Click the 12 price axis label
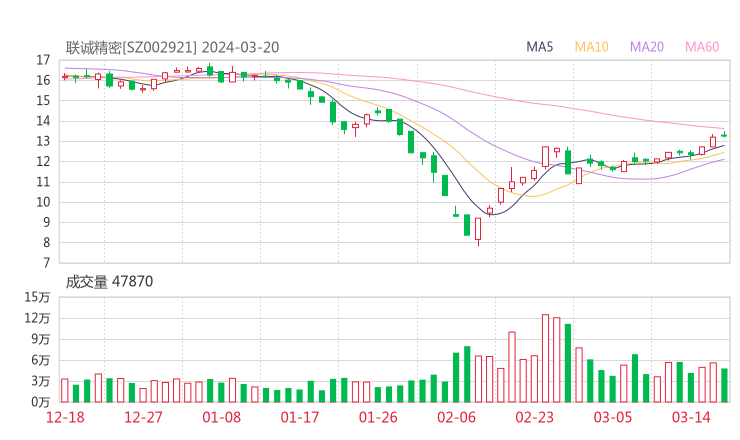 coord(43,161)
